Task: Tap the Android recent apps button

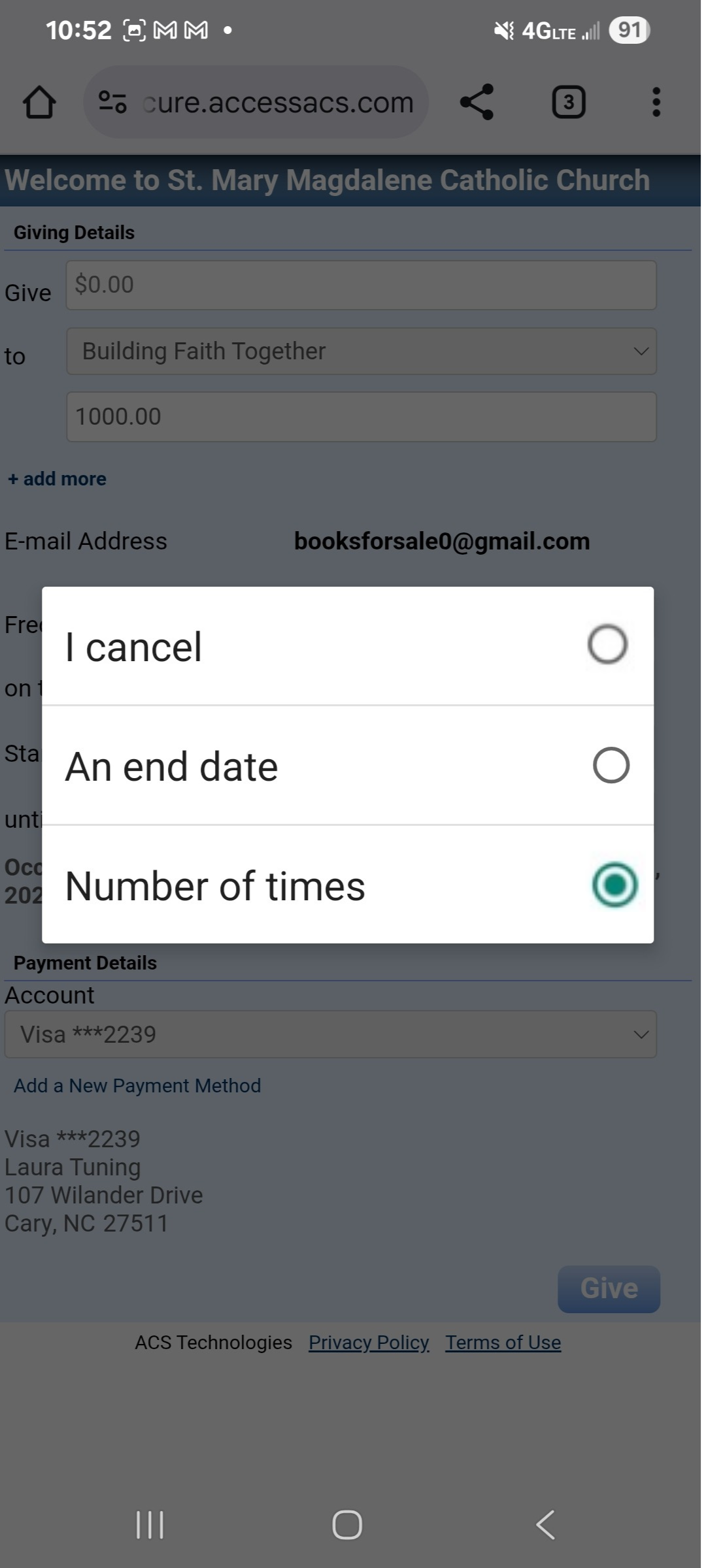Action: pos(150,1525)
